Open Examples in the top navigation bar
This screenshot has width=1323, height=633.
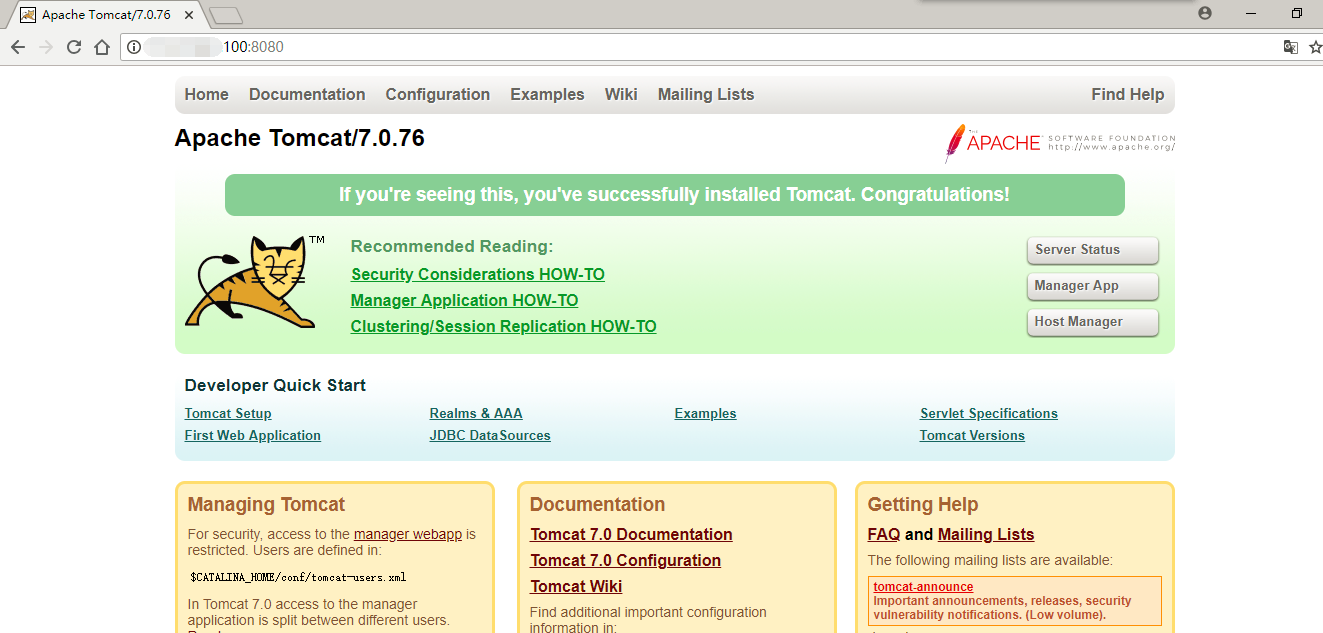coord(547,95)
